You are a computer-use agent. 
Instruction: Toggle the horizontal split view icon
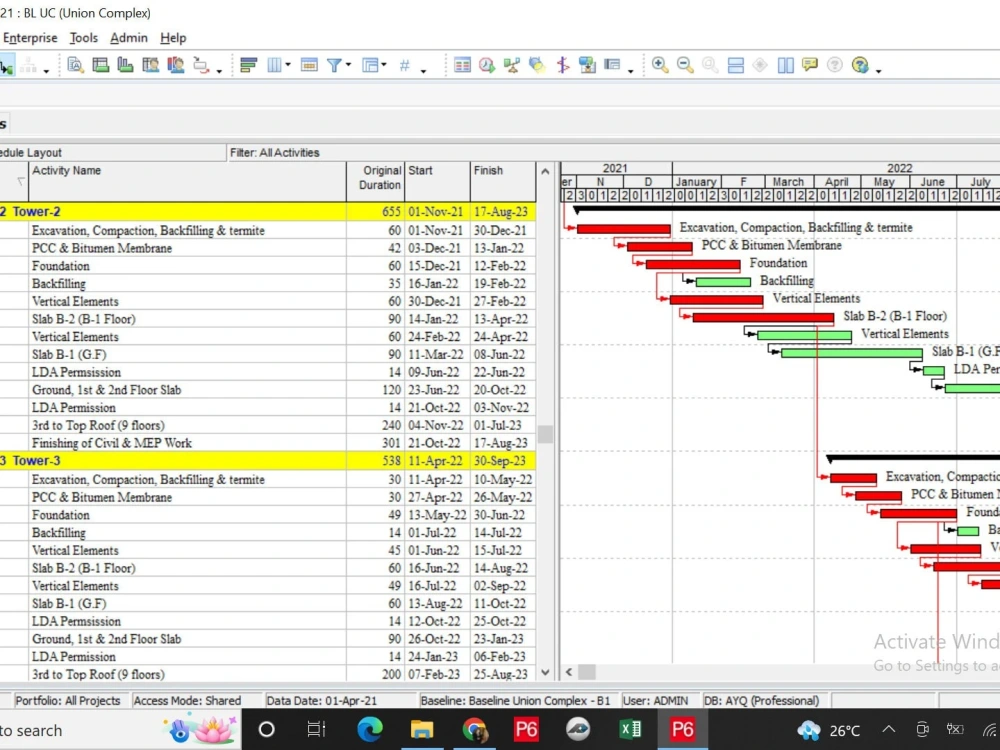click(x=735, y=64)
